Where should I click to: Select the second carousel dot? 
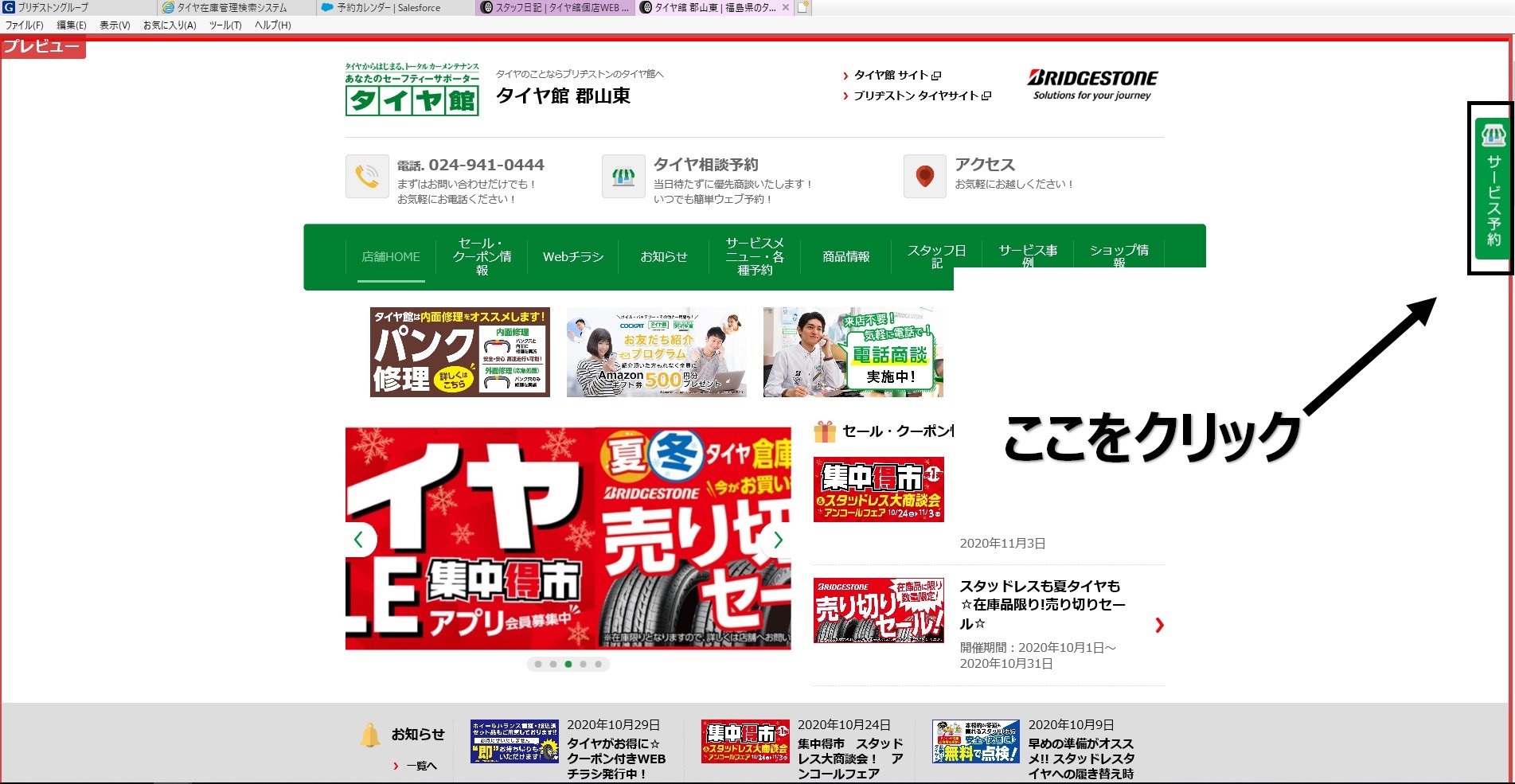(x=553, y=664)
